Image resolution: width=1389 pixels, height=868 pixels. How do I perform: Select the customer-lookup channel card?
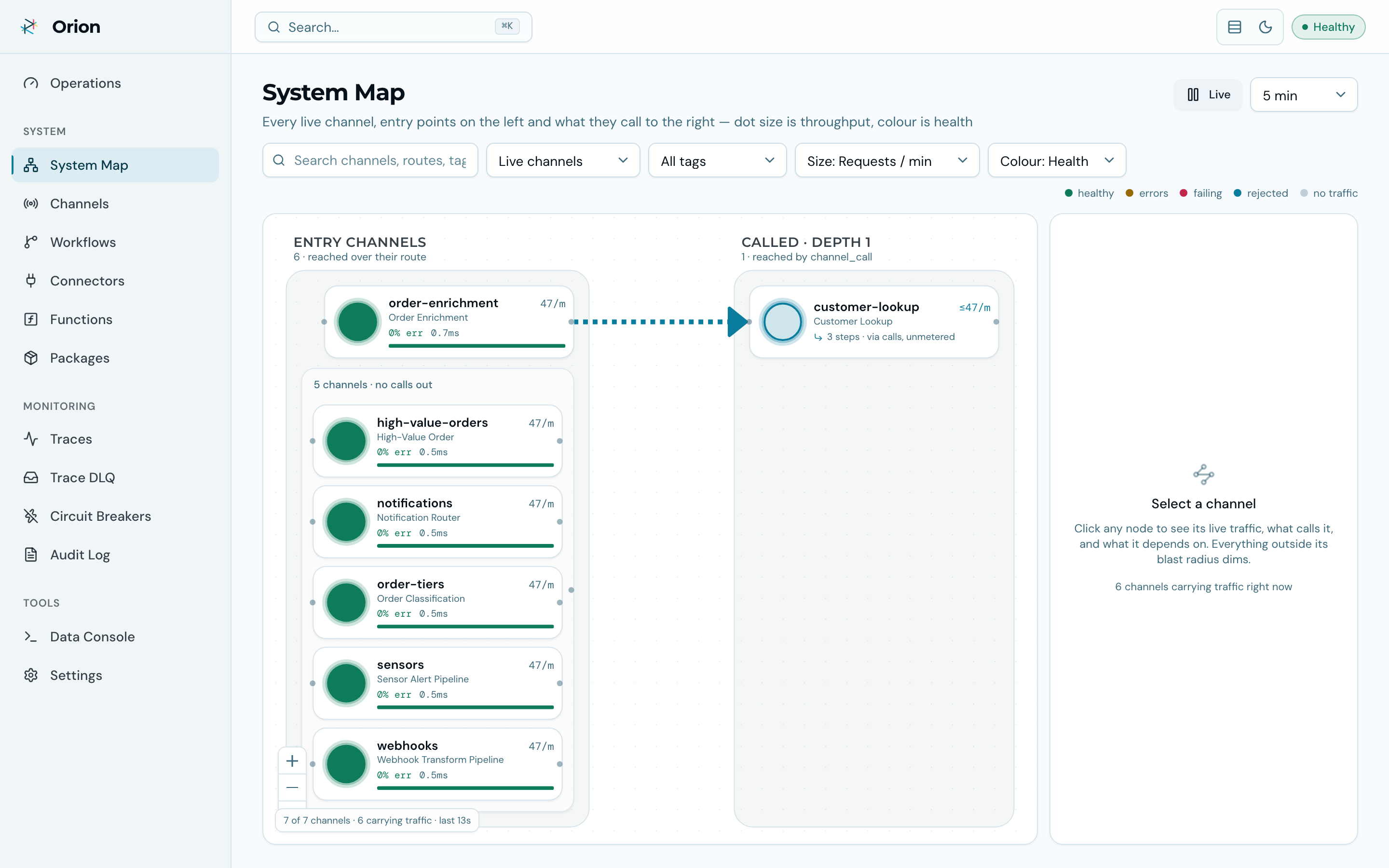click(873, 322)
